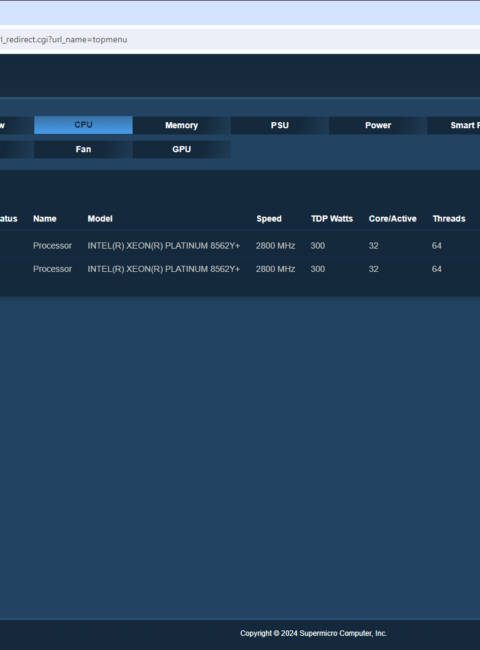Open the Memory tab
This screenshot has width=480, height=650.
[x=182, y=125]
